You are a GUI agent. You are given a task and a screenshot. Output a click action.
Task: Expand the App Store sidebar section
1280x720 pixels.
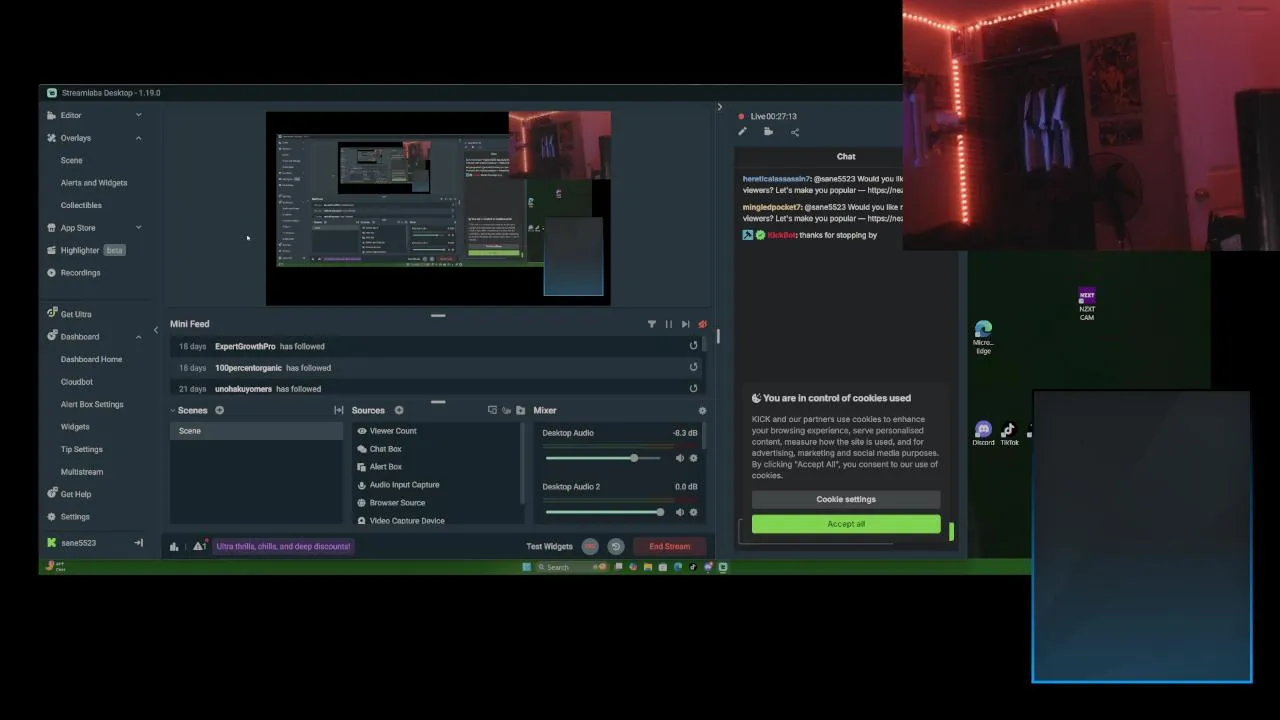(x=139, y=228)
